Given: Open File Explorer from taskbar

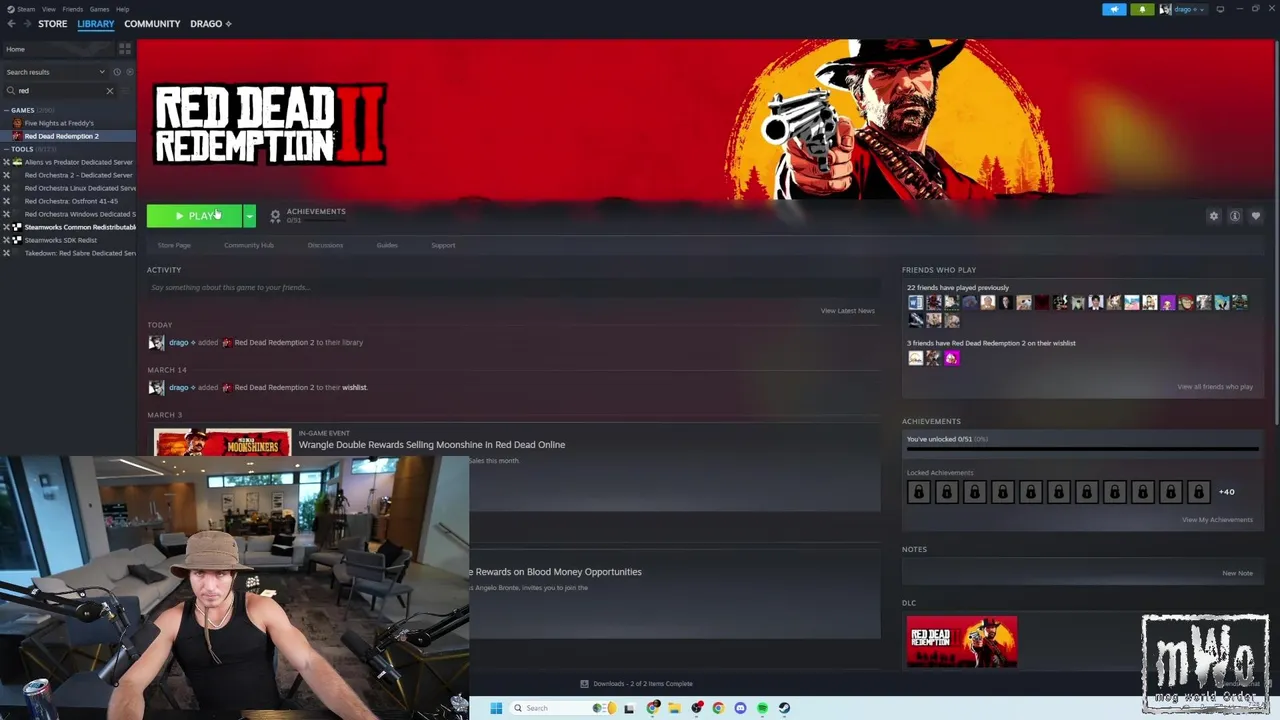Looking at the screenshot, I should [674, 708].
